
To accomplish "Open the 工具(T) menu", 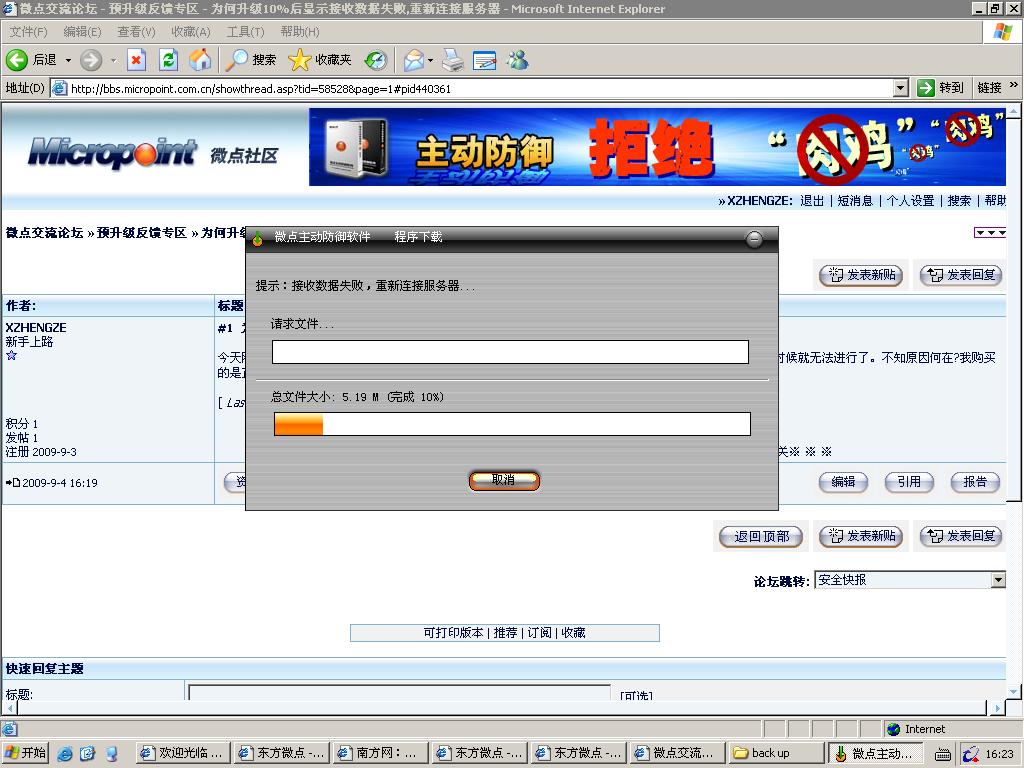I will coord(245,31).
